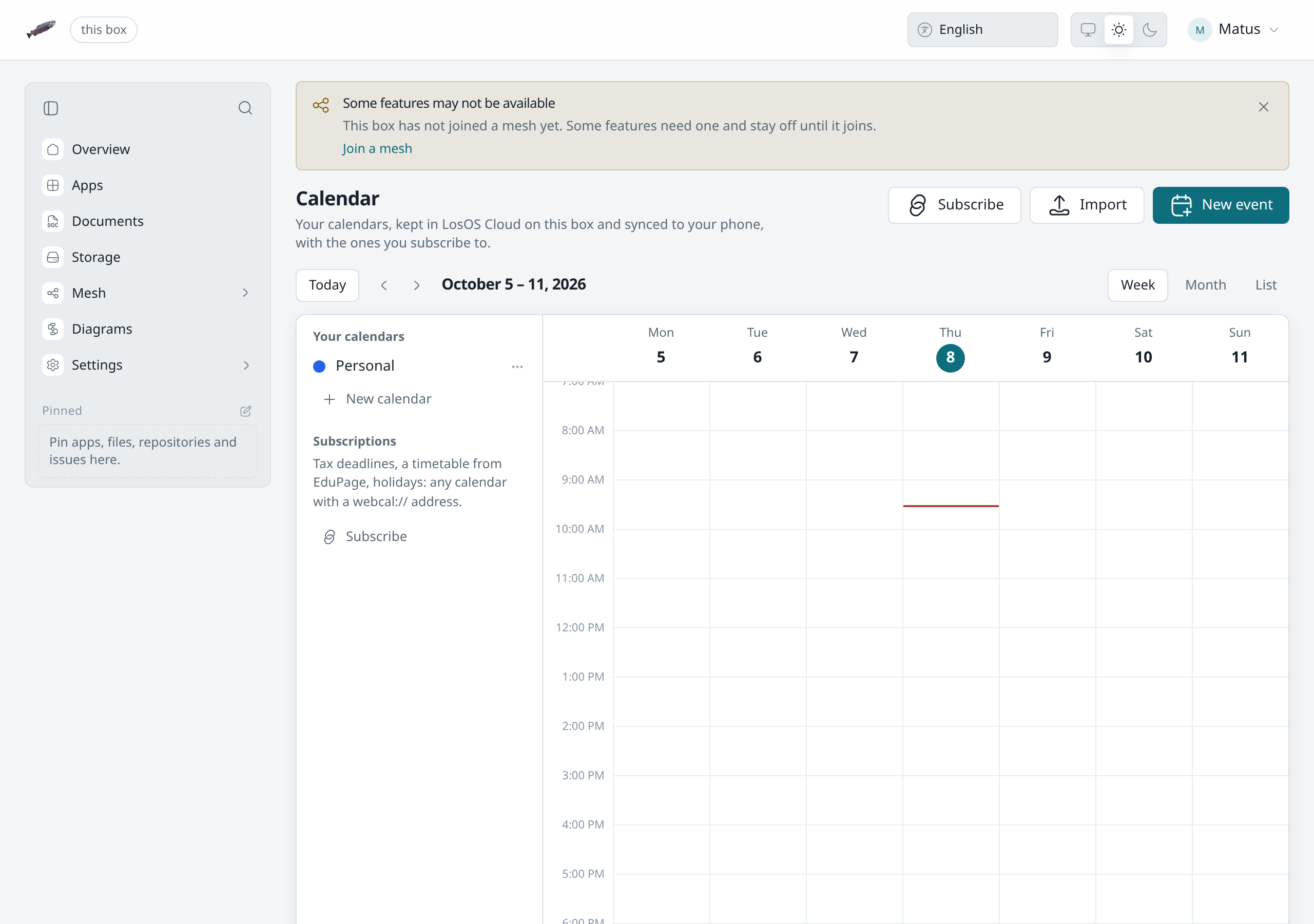
Task: Toggle Personal calendar color dot
Action: (x=319, y=367)
